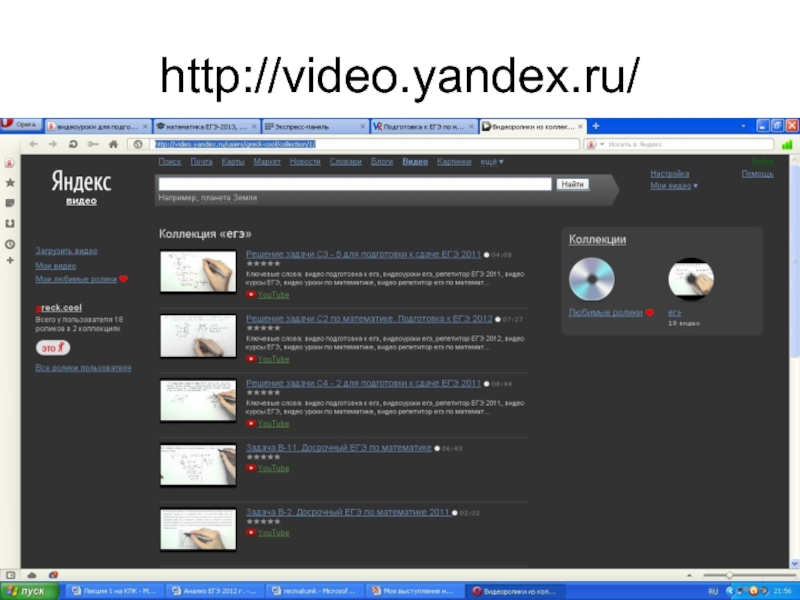This screenshot has height=600, width=800.
Task: Open the Помощь link
Action: pos(758,174)
